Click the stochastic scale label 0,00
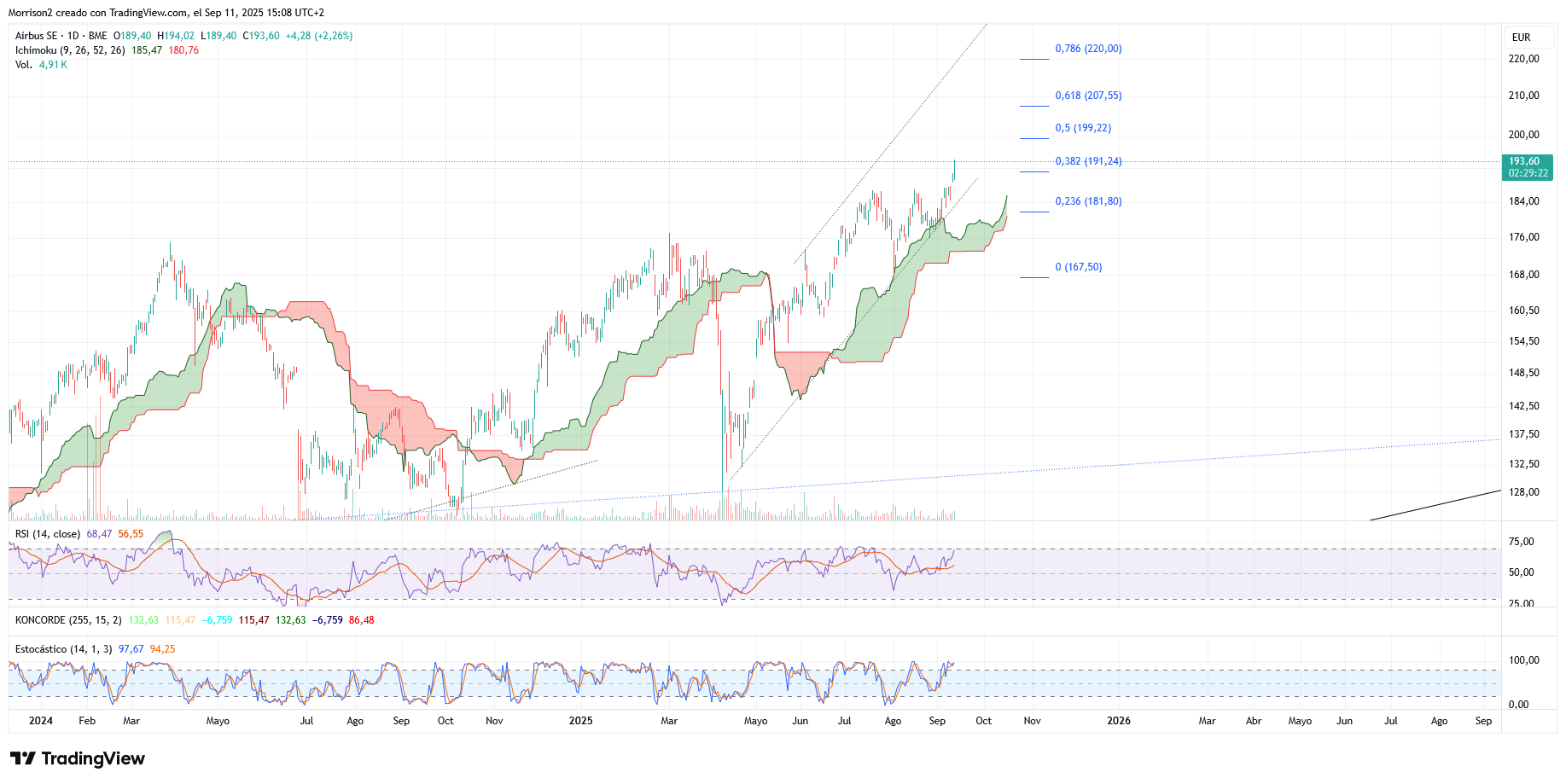 point(1519,705)
